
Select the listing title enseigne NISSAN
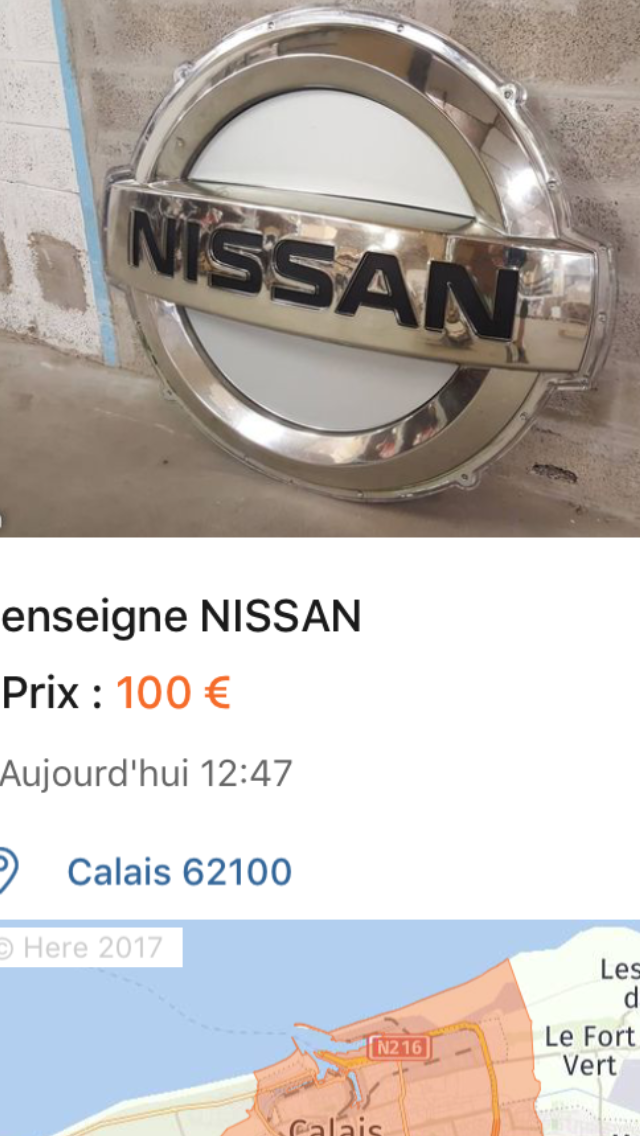tap(180, 617)
